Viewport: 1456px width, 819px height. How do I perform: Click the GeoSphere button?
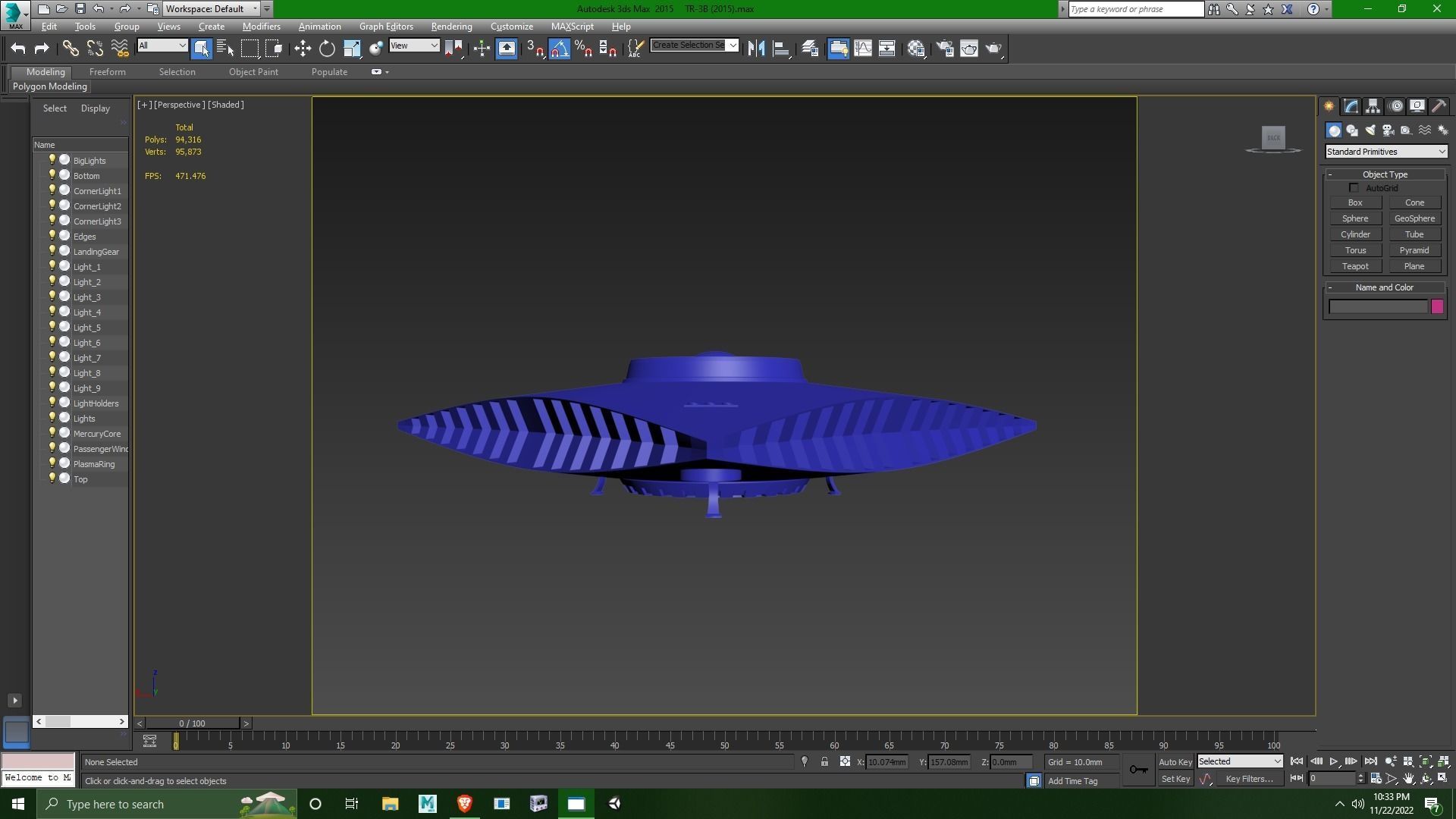[x=1414, y=218]
